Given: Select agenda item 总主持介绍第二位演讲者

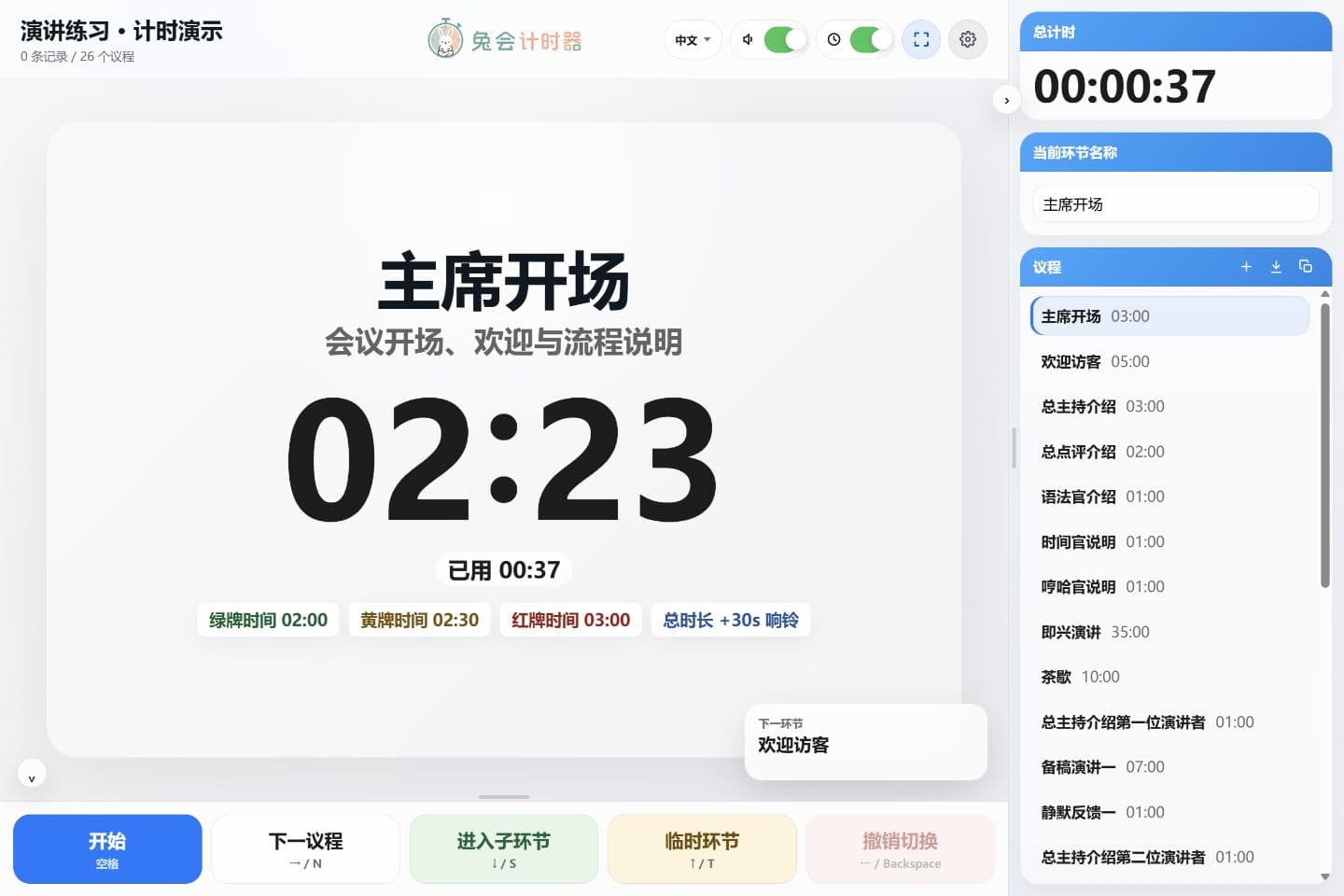Looking at the screenshot, I should [x=1169, y=857].
